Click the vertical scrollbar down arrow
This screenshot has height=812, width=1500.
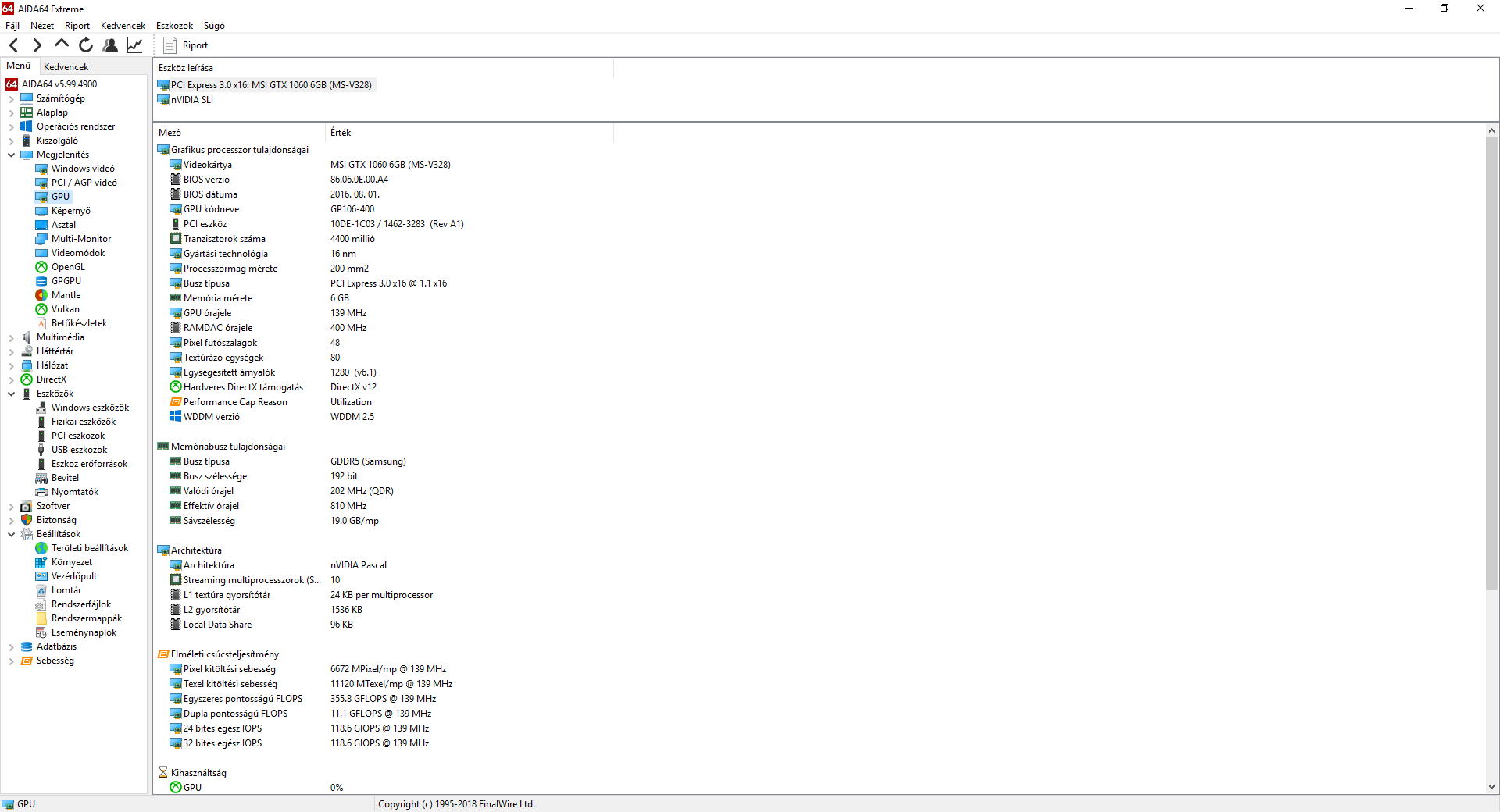point(1491,787)
